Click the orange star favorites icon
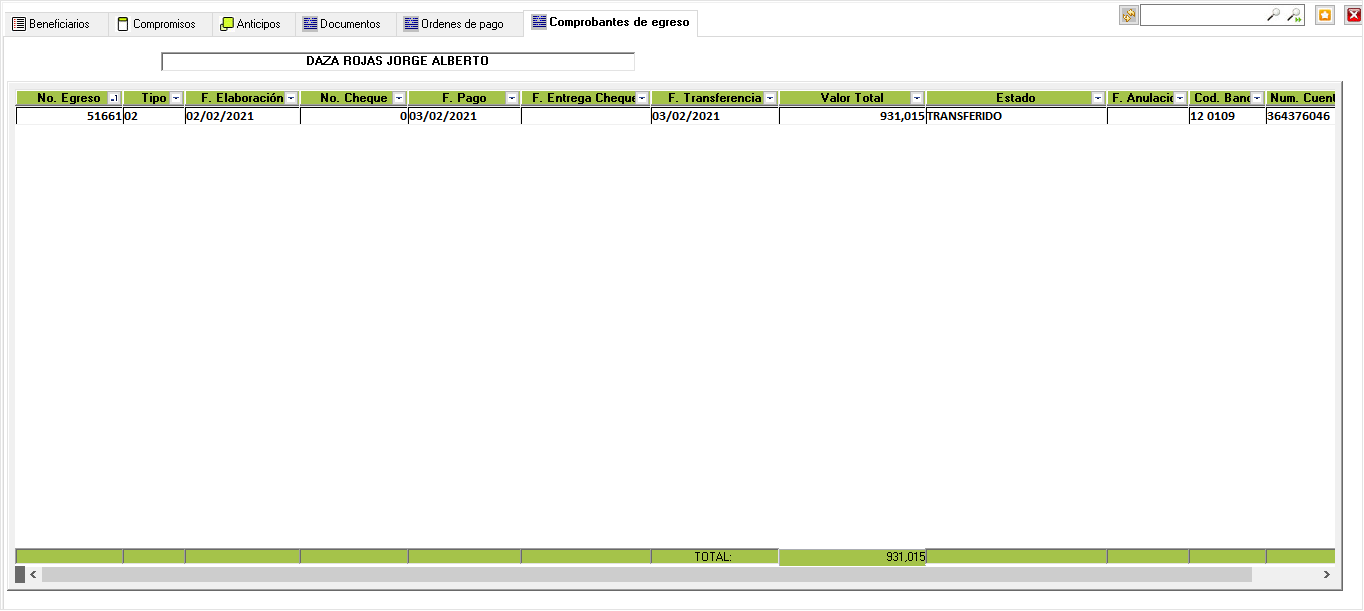This screenshot has height=611, width=1364. pyautogui.click(x=1325, y=15)
